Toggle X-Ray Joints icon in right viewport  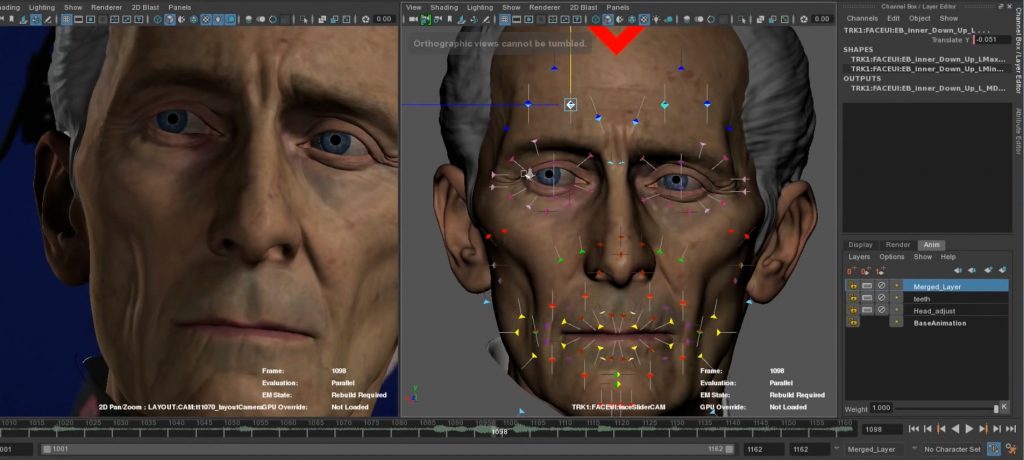coord(785,19)
